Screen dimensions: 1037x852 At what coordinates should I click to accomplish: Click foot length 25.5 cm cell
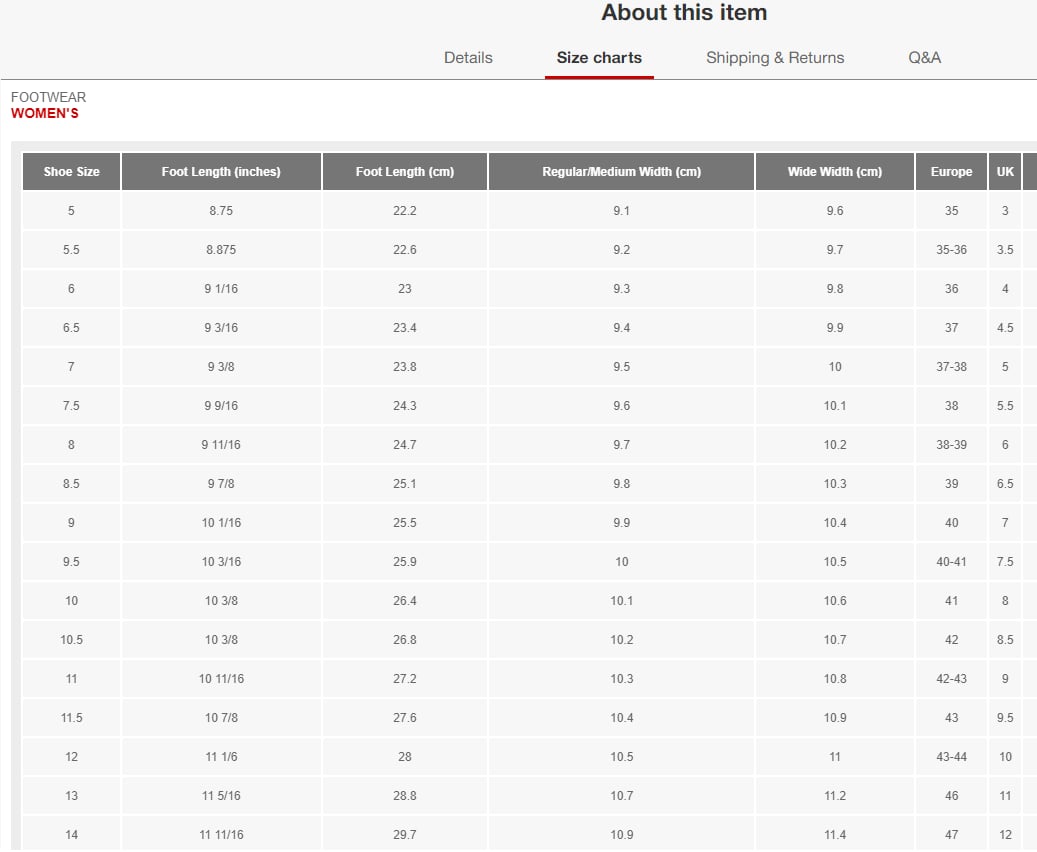405,523
